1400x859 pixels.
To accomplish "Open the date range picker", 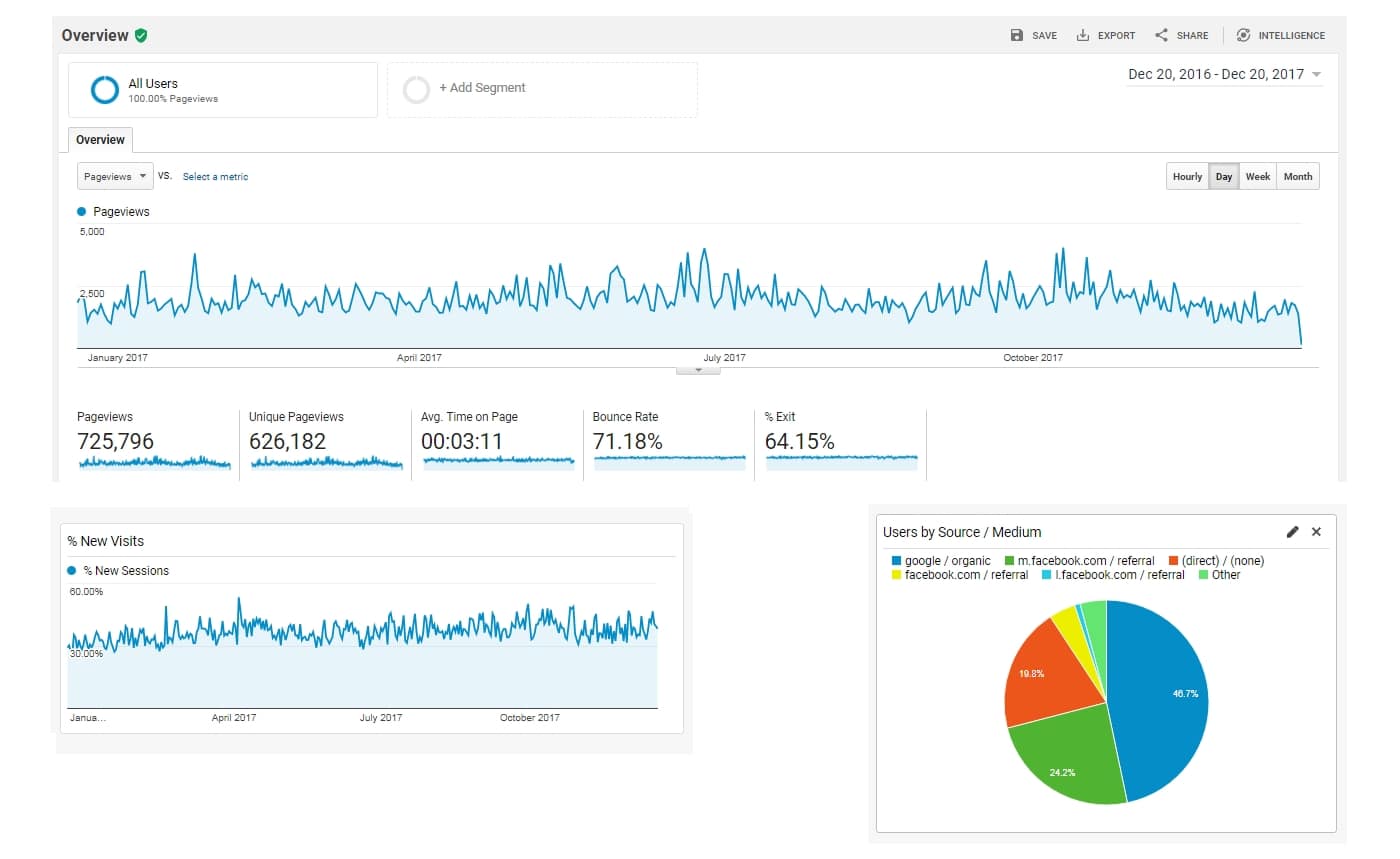I will [x=1224, y=75].
